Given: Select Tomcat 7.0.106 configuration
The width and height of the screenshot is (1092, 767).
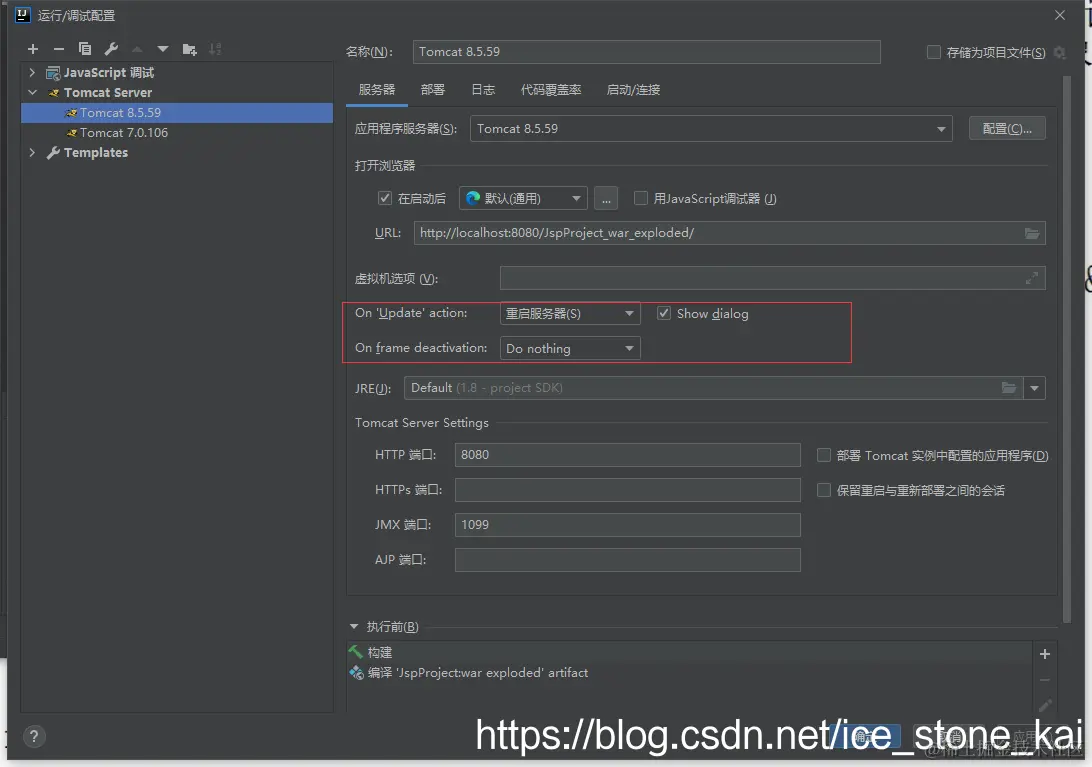Looking at the screenshot, I should point(177,132).
